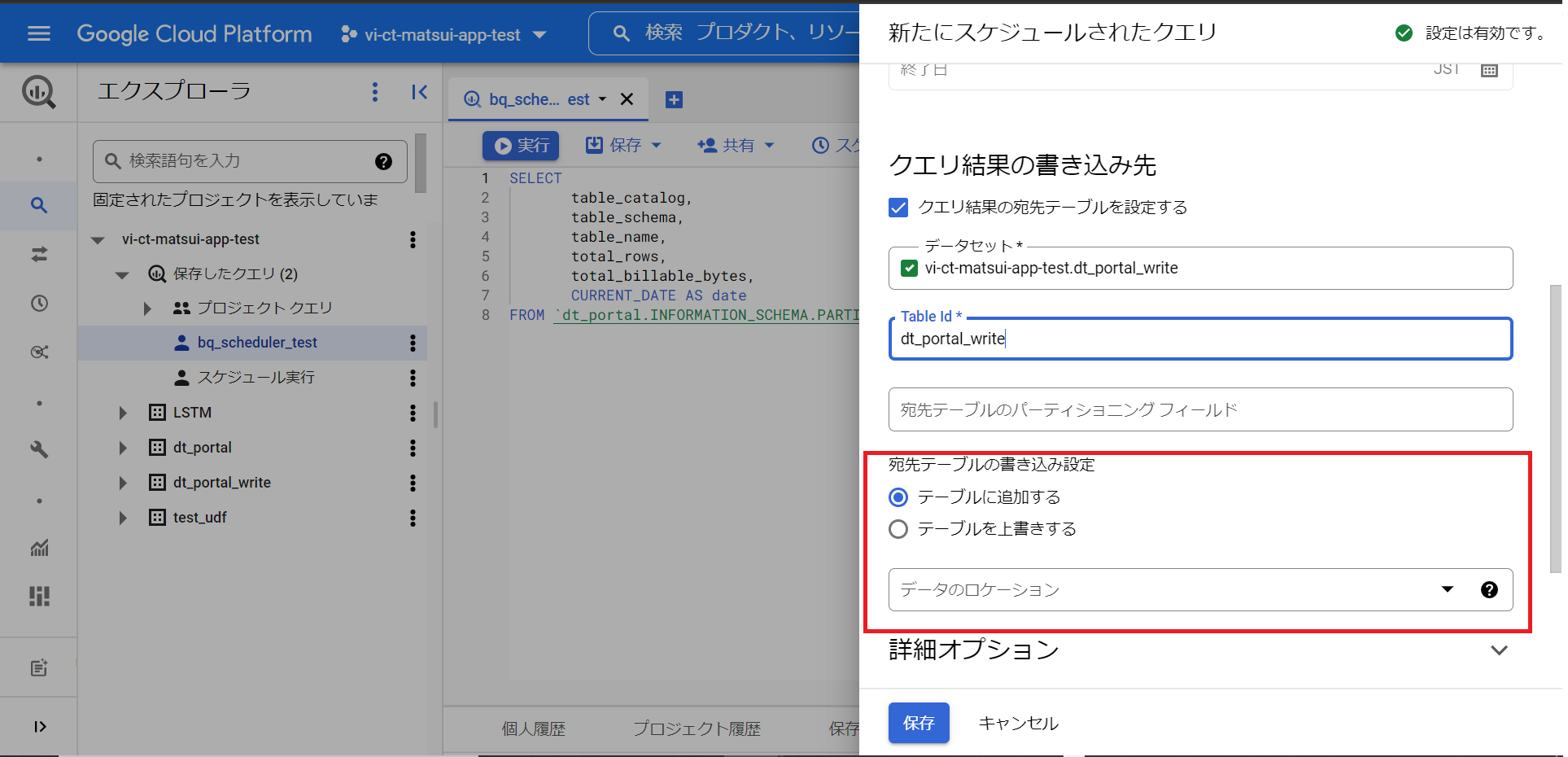Click data location help icon
This screenshot has height=757, width=1568.
coord(1489,590)
